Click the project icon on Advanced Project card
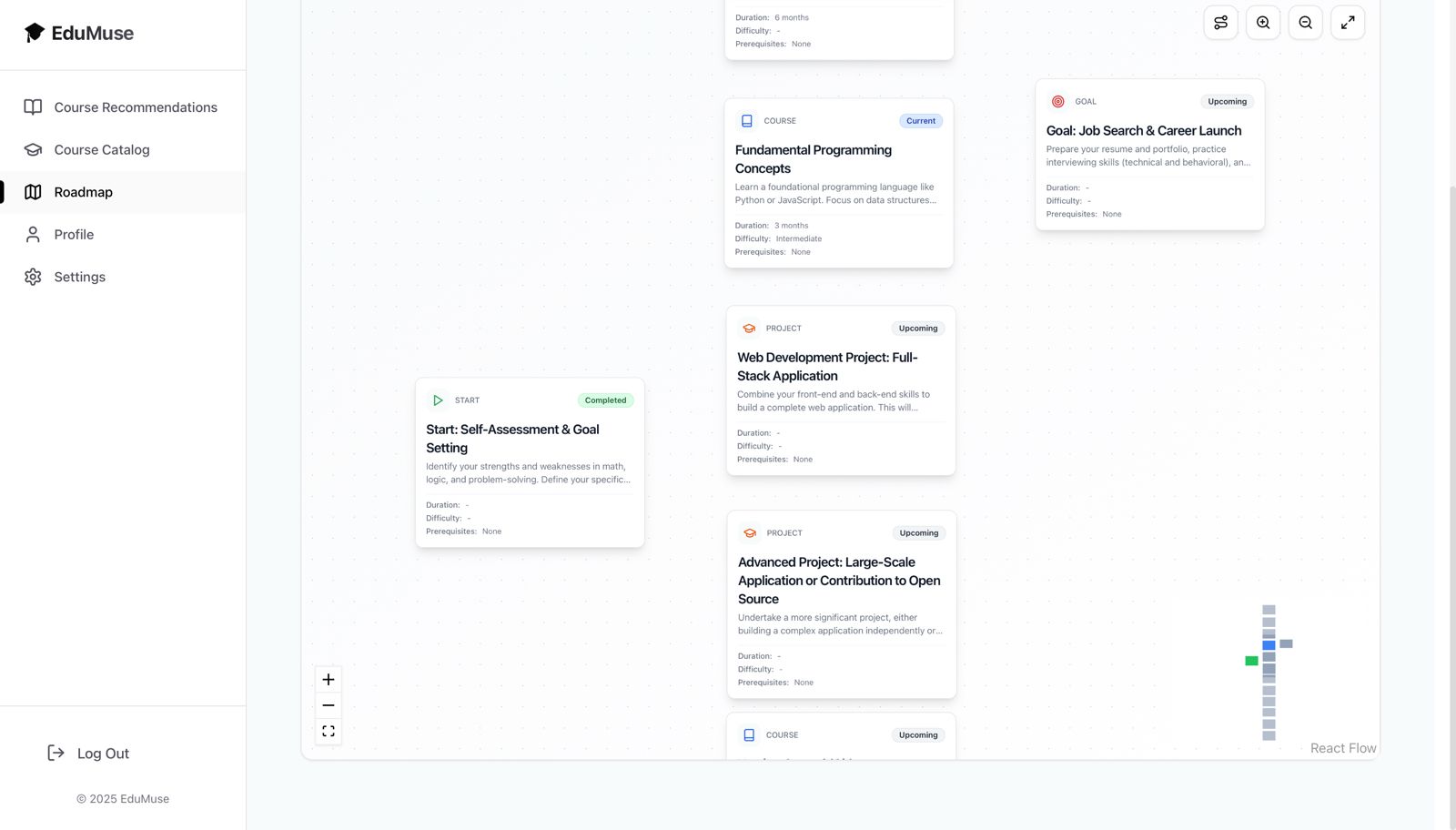1456x830 pixels. (750, 533)
